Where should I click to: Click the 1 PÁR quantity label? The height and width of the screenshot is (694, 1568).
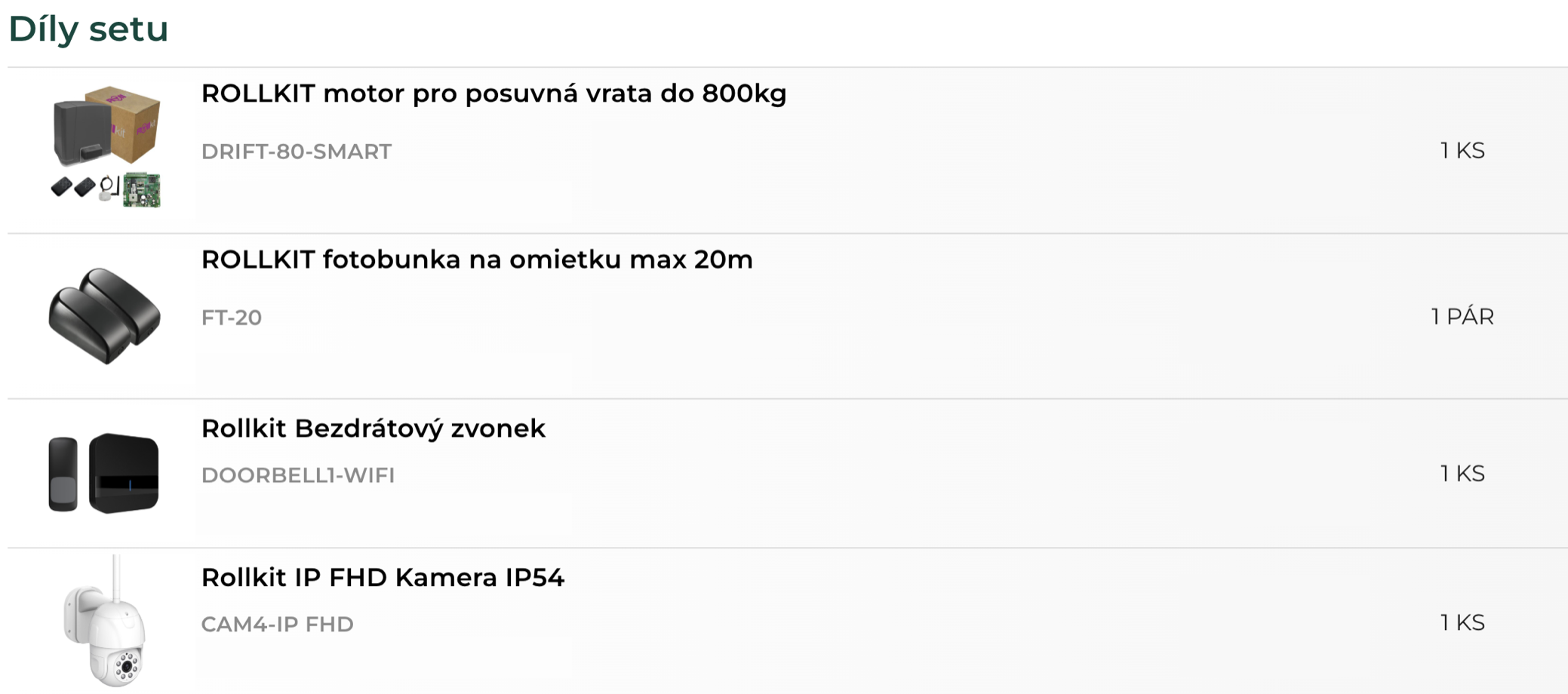coord(1462,317)
